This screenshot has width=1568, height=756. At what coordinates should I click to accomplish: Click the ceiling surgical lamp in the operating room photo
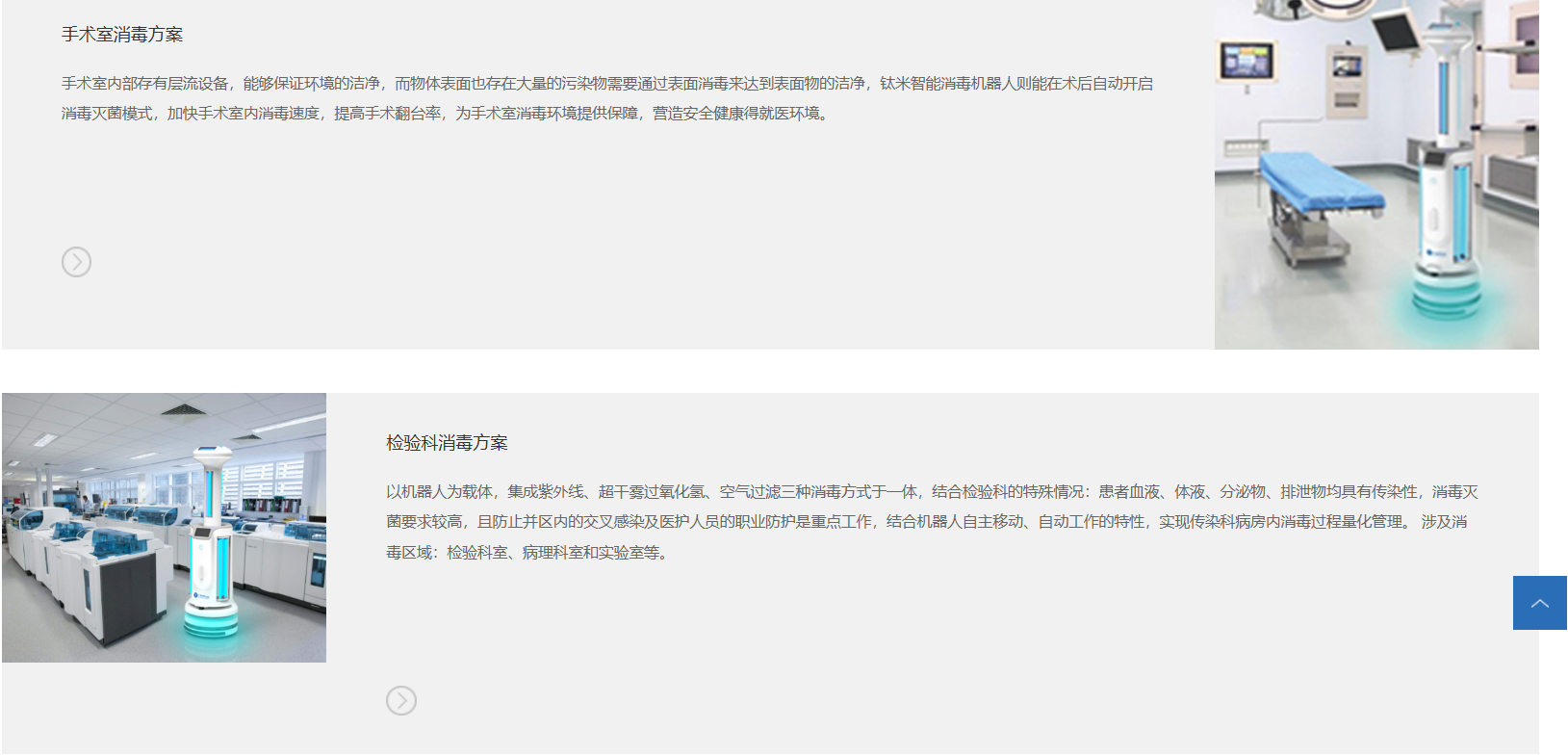point(1338,10)
